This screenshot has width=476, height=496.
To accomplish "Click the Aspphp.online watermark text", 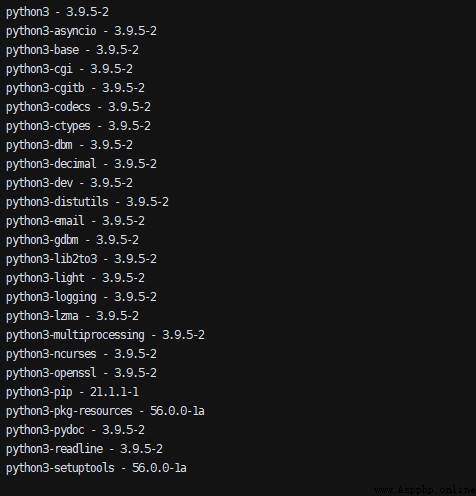I will (x=425, y=490).
